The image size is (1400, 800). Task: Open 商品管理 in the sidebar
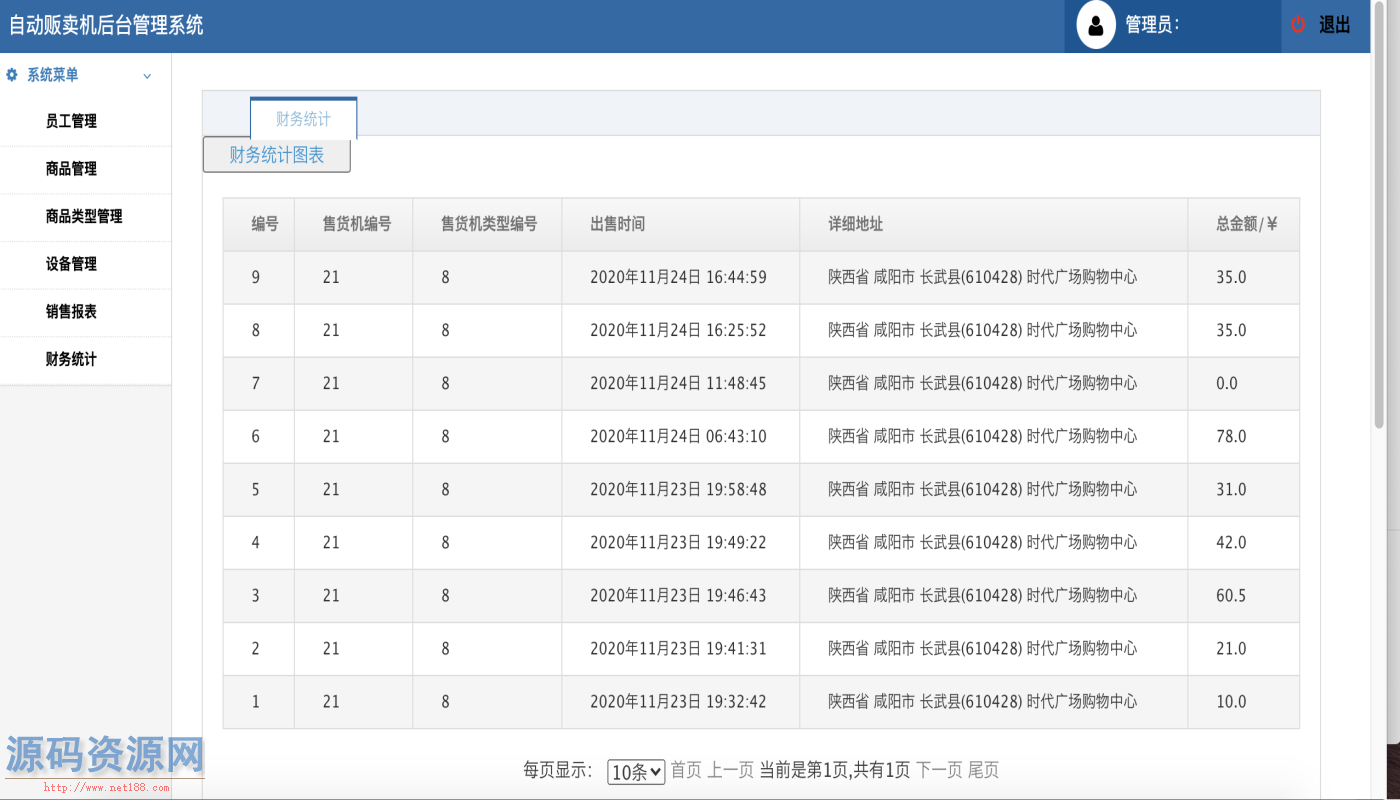(x=71, y=169)
